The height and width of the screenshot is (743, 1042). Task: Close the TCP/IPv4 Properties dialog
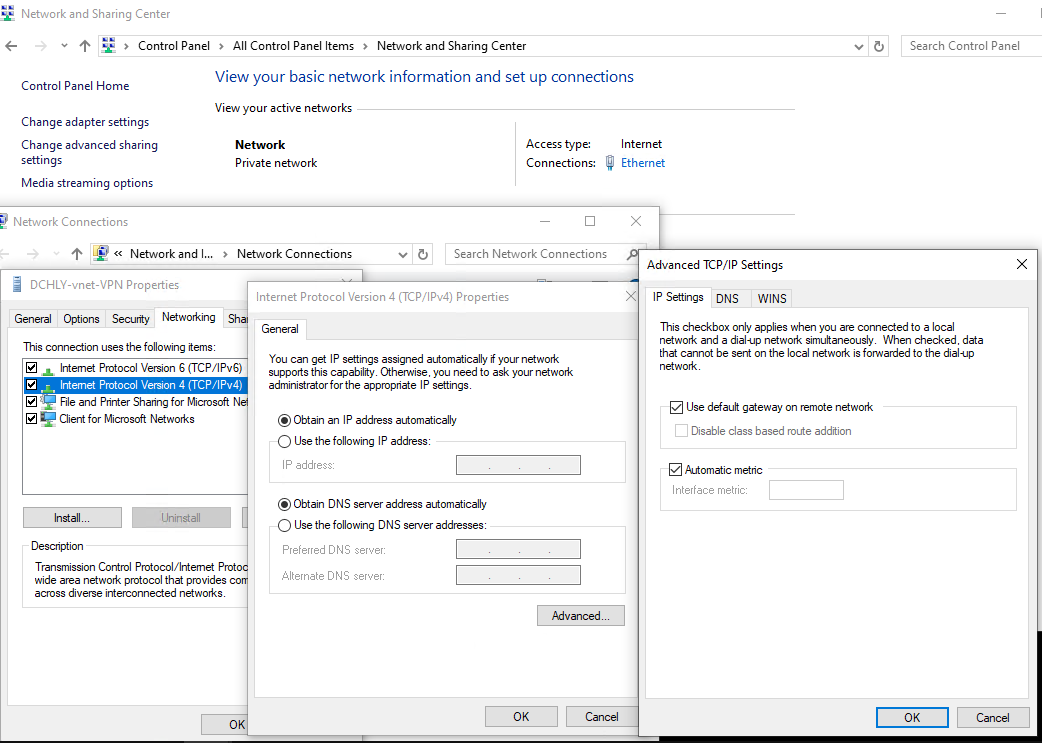coord(631,296)
